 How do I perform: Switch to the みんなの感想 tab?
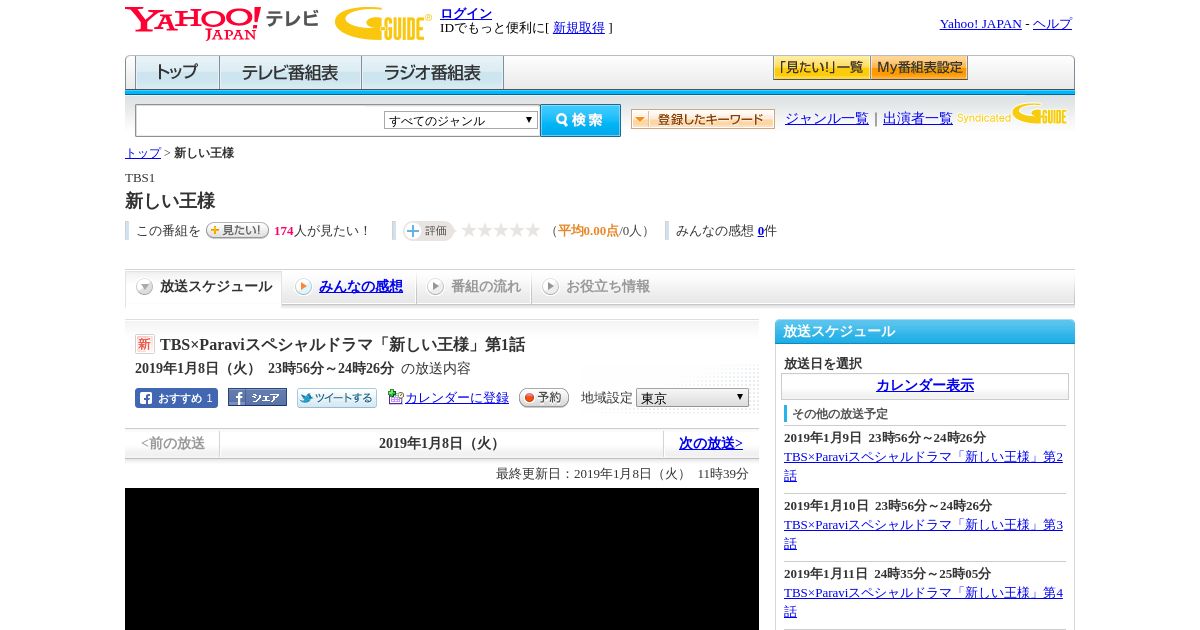point(360,287)
